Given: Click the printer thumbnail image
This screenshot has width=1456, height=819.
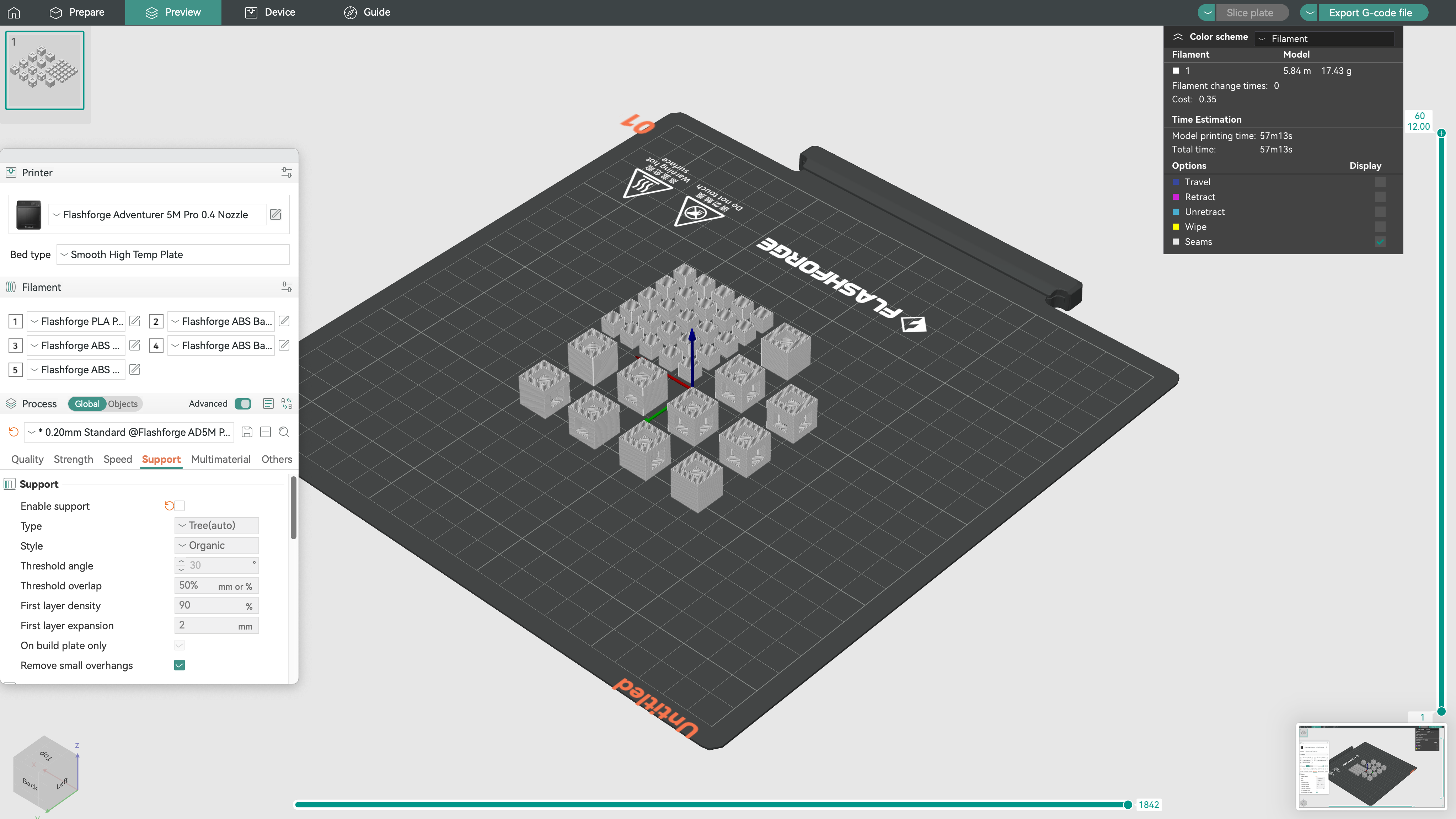Looking at the screenshot, I should (x=29, y=215).
